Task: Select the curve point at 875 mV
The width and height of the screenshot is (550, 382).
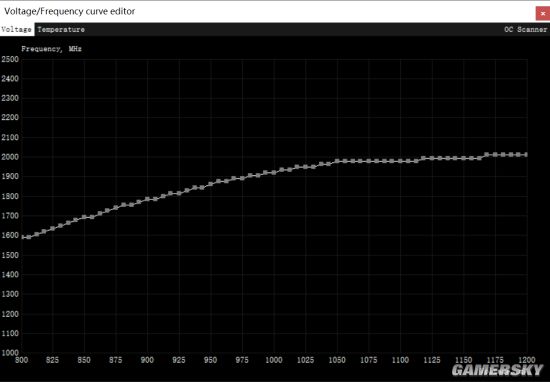Action: pos(116,208)
